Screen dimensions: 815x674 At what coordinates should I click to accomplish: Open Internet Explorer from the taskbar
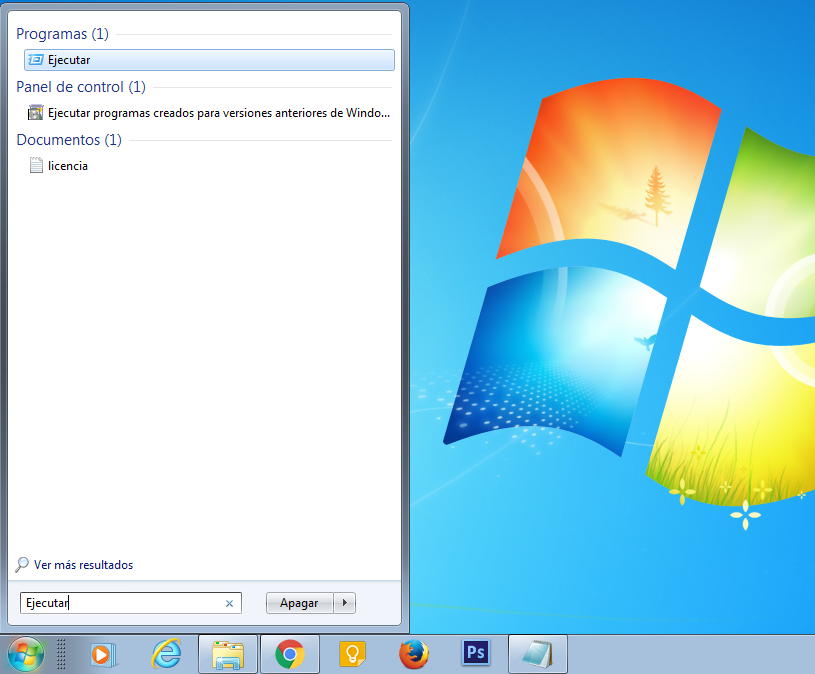166,654
